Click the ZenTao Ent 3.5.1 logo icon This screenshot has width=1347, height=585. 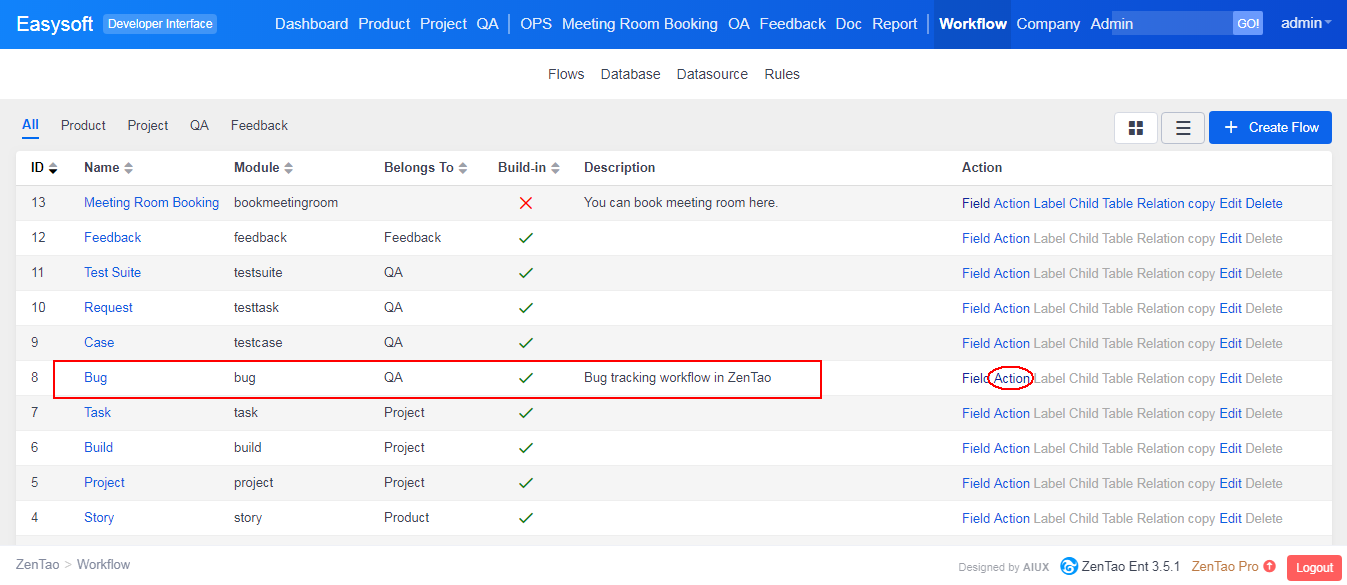(1069, 566)
